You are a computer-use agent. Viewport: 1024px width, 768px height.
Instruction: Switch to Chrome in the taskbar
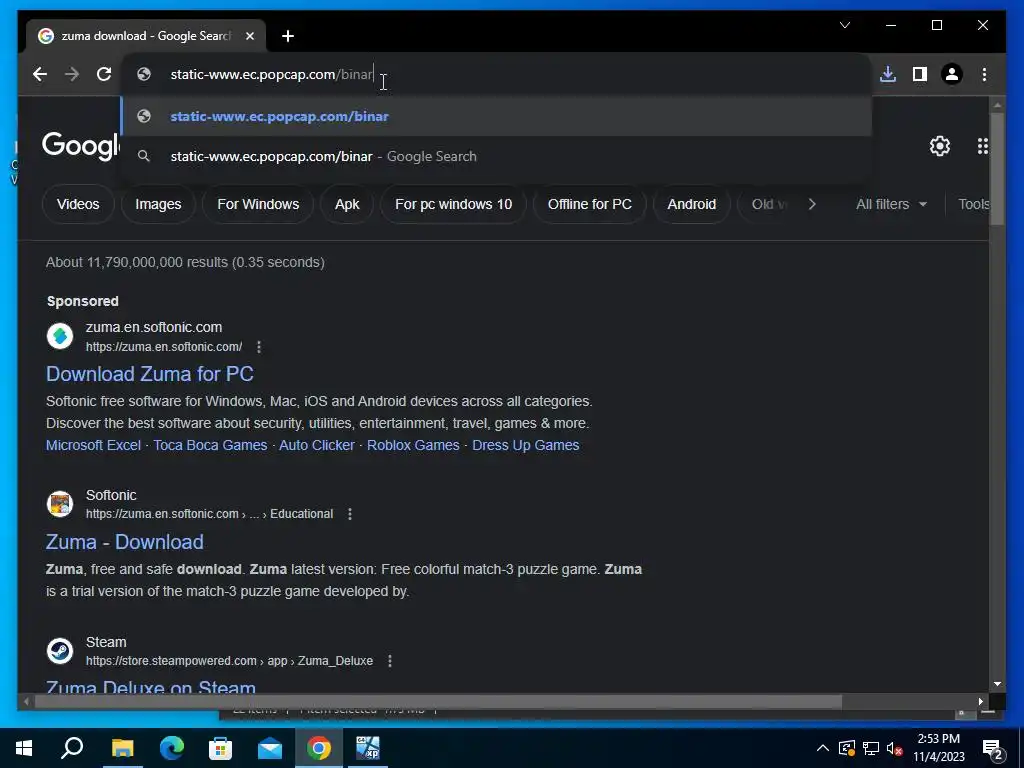pyautogui.click(x=319, y=748)
